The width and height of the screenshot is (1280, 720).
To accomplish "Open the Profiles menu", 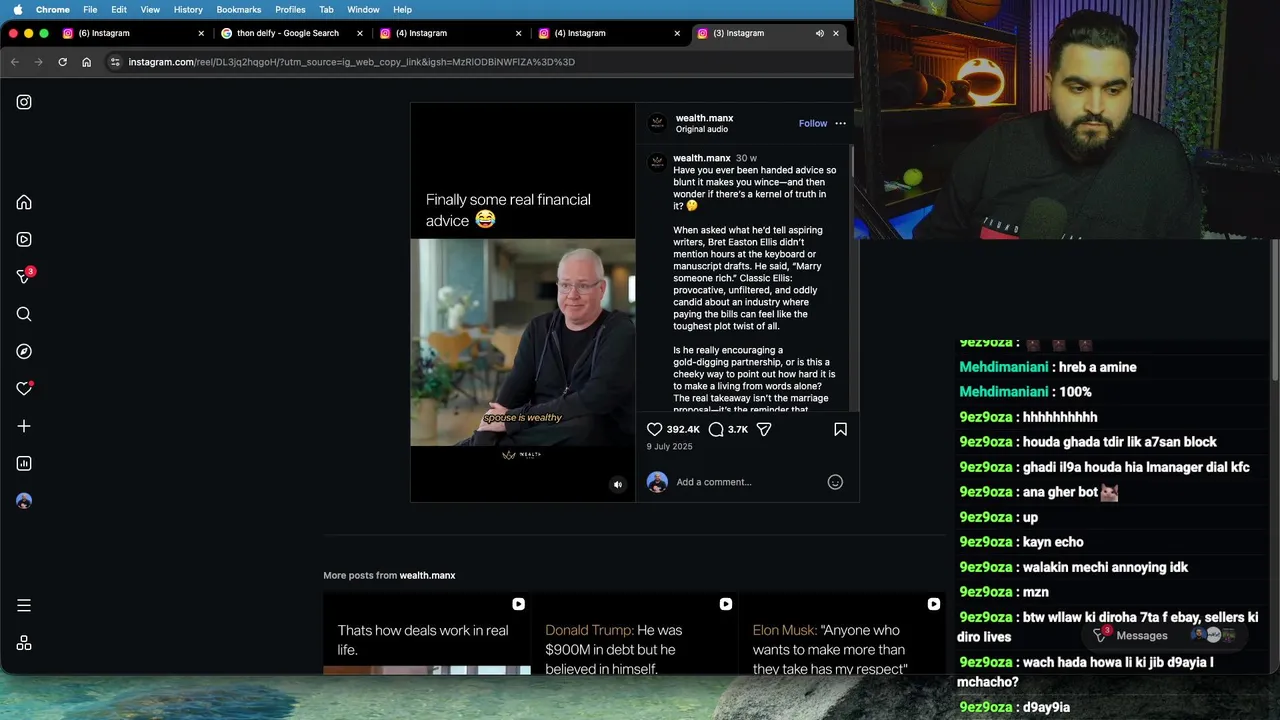I will pyautogui.click(x=290, y=9).
